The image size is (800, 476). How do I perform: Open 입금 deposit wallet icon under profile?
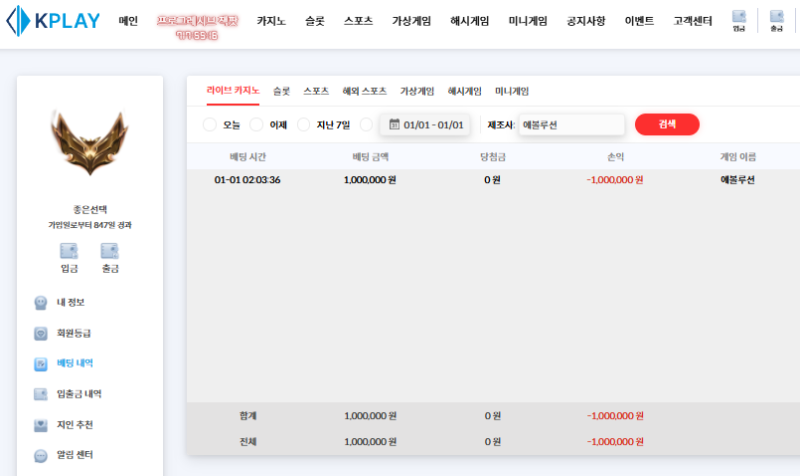[x=69, y=256]
